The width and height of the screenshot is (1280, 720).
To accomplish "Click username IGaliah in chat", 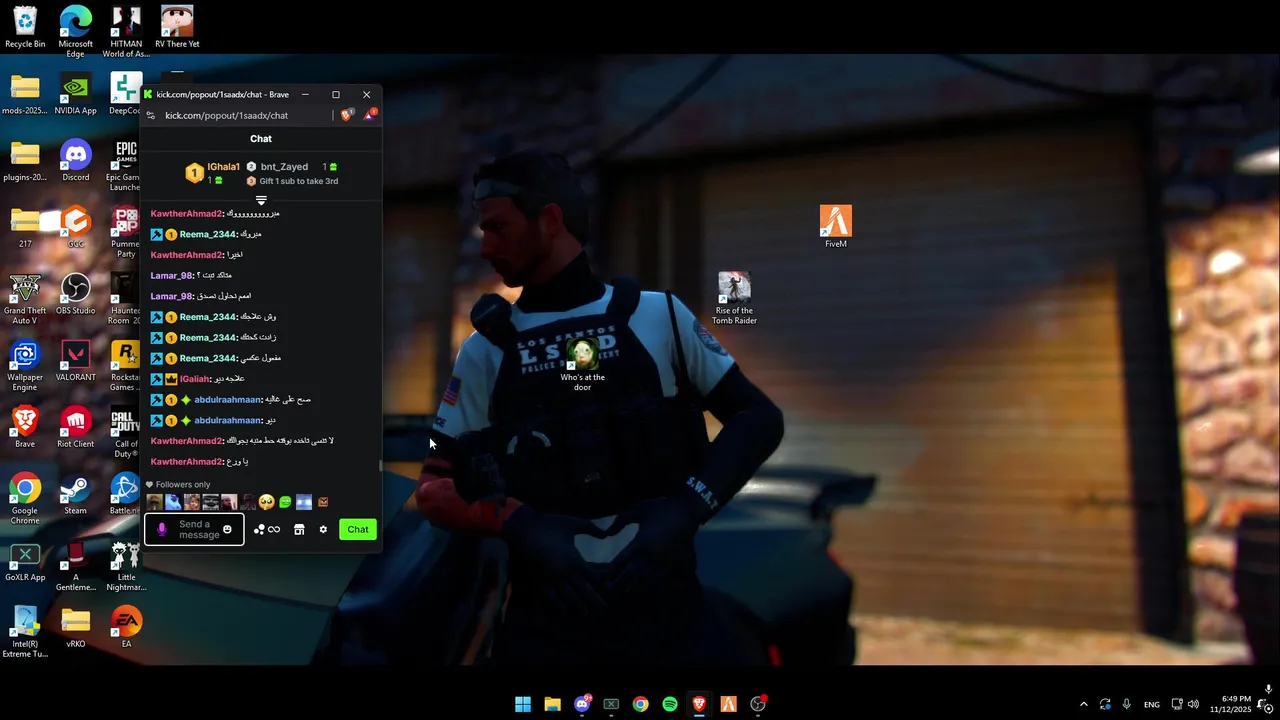I will [x=195, y=379].
